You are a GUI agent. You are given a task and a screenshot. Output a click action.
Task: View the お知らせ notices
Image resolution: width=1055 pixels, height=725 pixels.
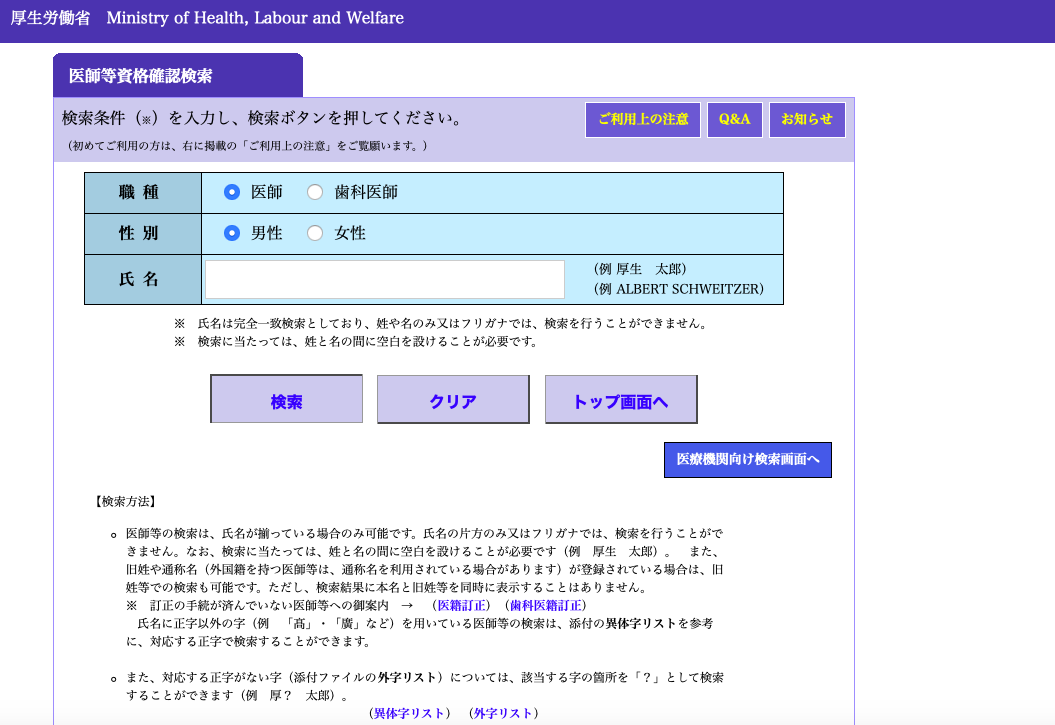pos(807,119)
